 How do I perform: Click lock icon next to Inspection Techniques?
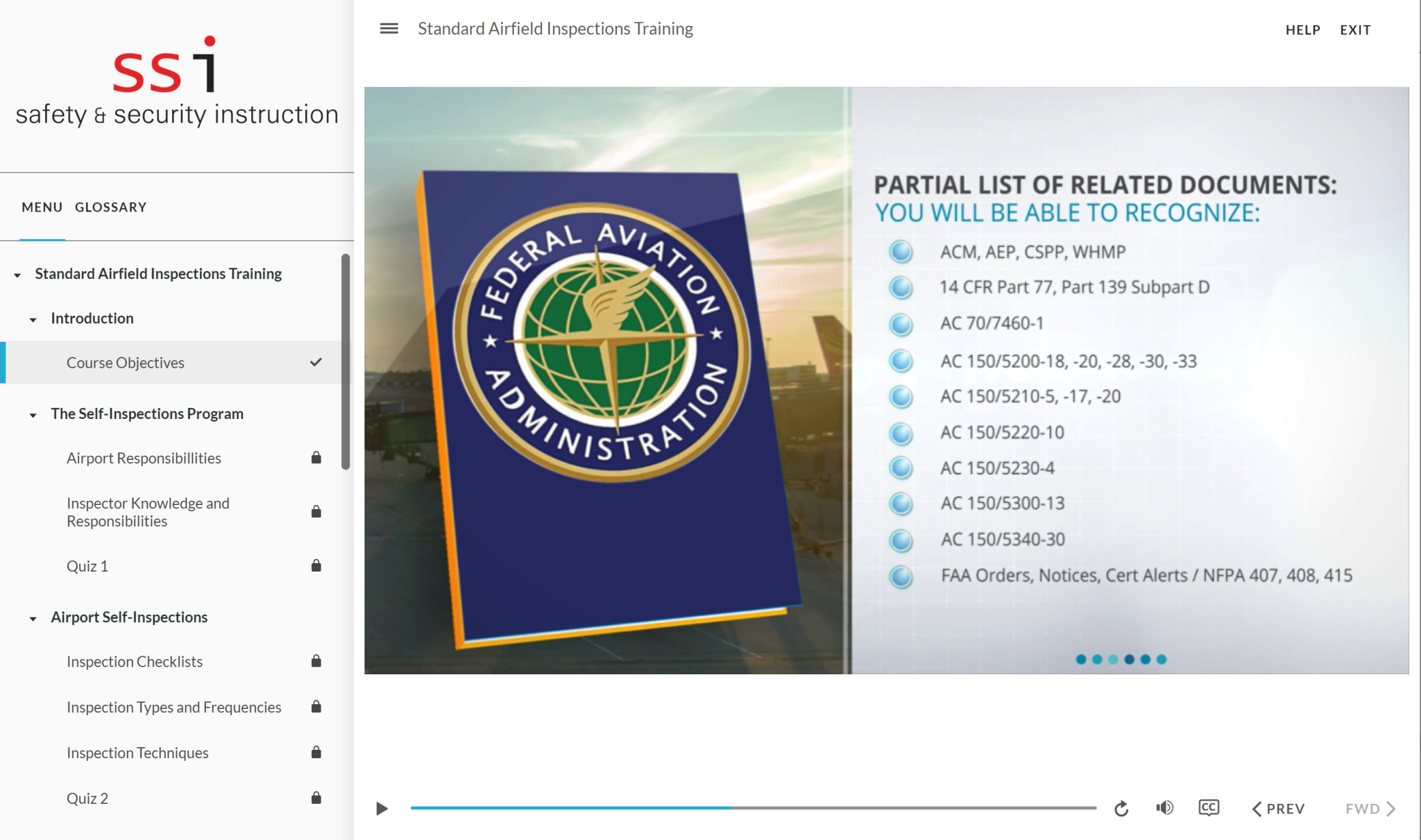316,753
